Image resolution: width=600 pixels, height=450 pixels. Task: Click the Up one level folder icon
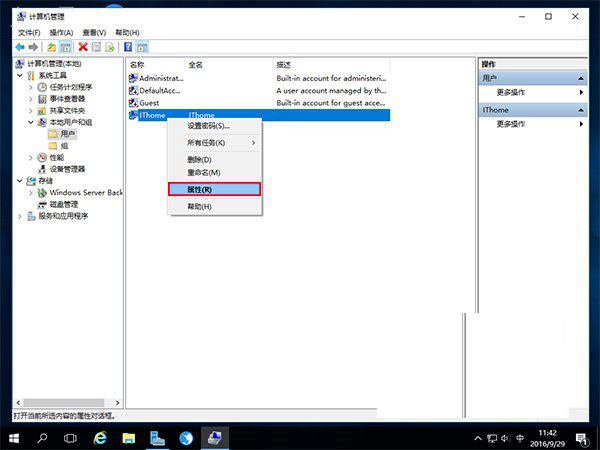tap(52, 47)
